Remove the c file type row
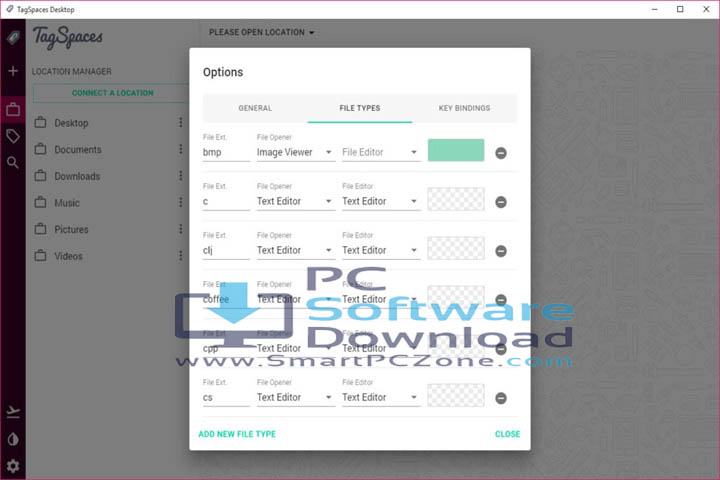Viewport: 720px width, 480px height. click(501, 202)
